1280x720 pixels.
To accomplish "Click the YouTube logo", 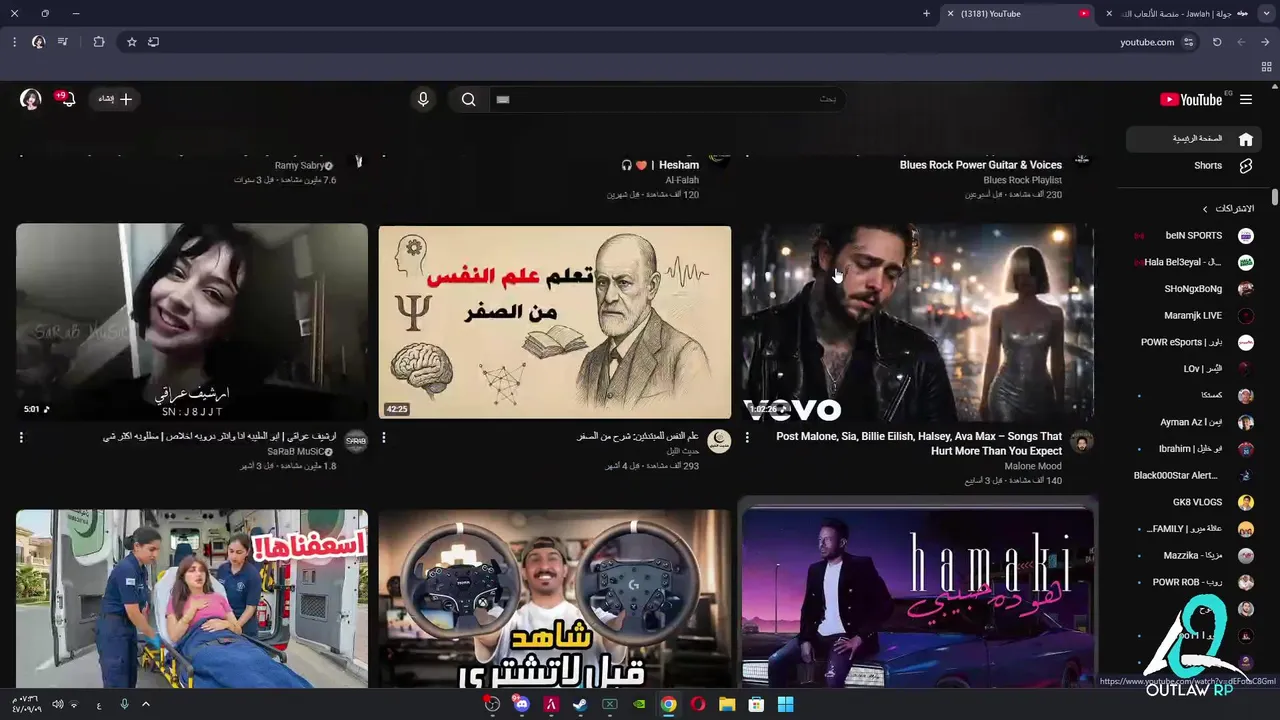I will tap(1191, 99).
